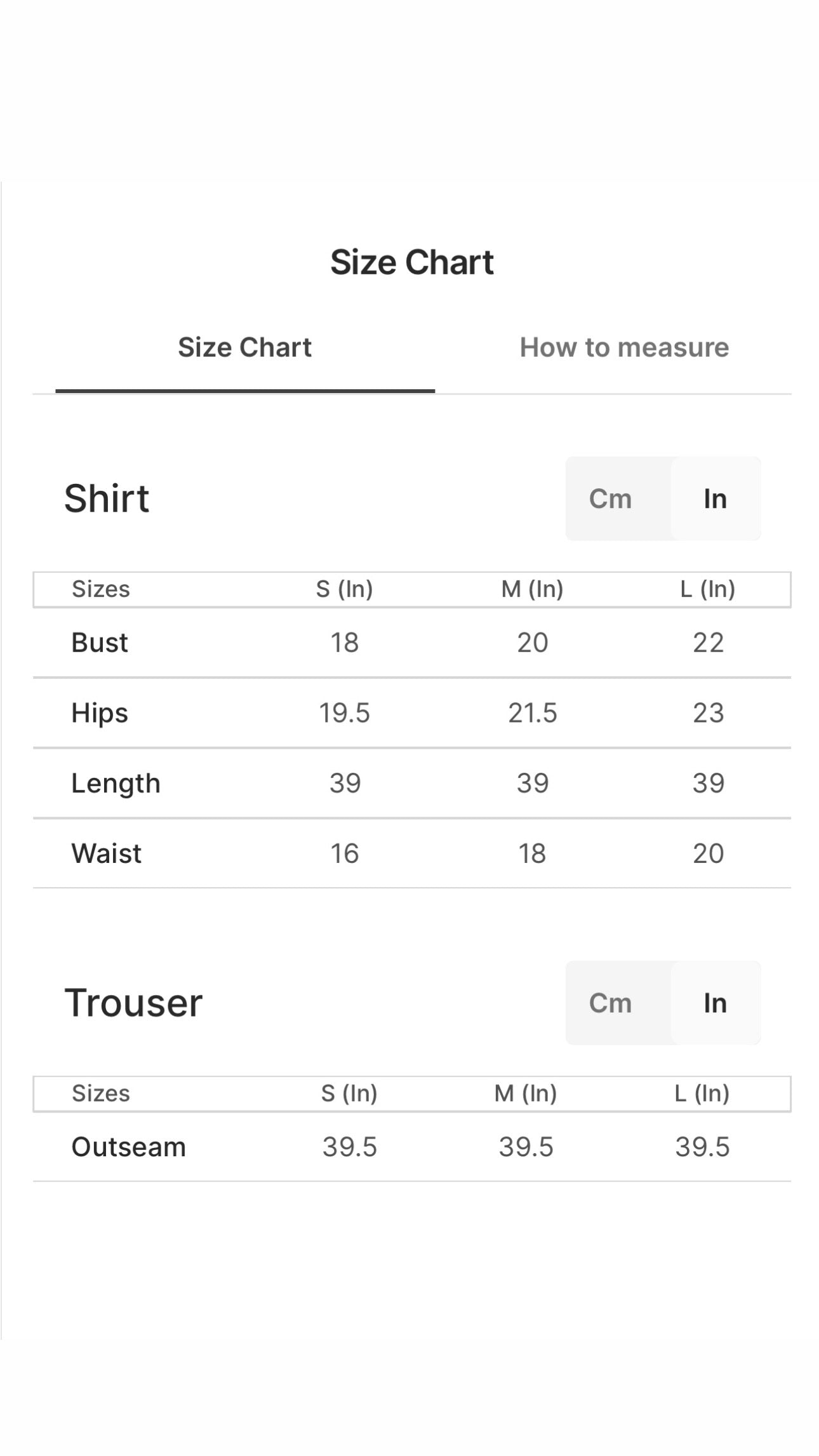Toggle Shirt measurements to In
819x1456 pixels.
715,498
